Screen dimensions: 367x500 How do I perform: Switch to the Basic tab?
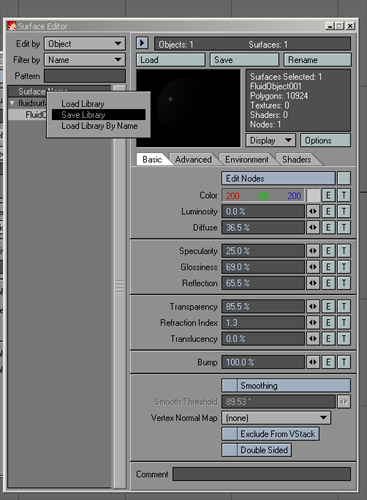coord(152,160)
